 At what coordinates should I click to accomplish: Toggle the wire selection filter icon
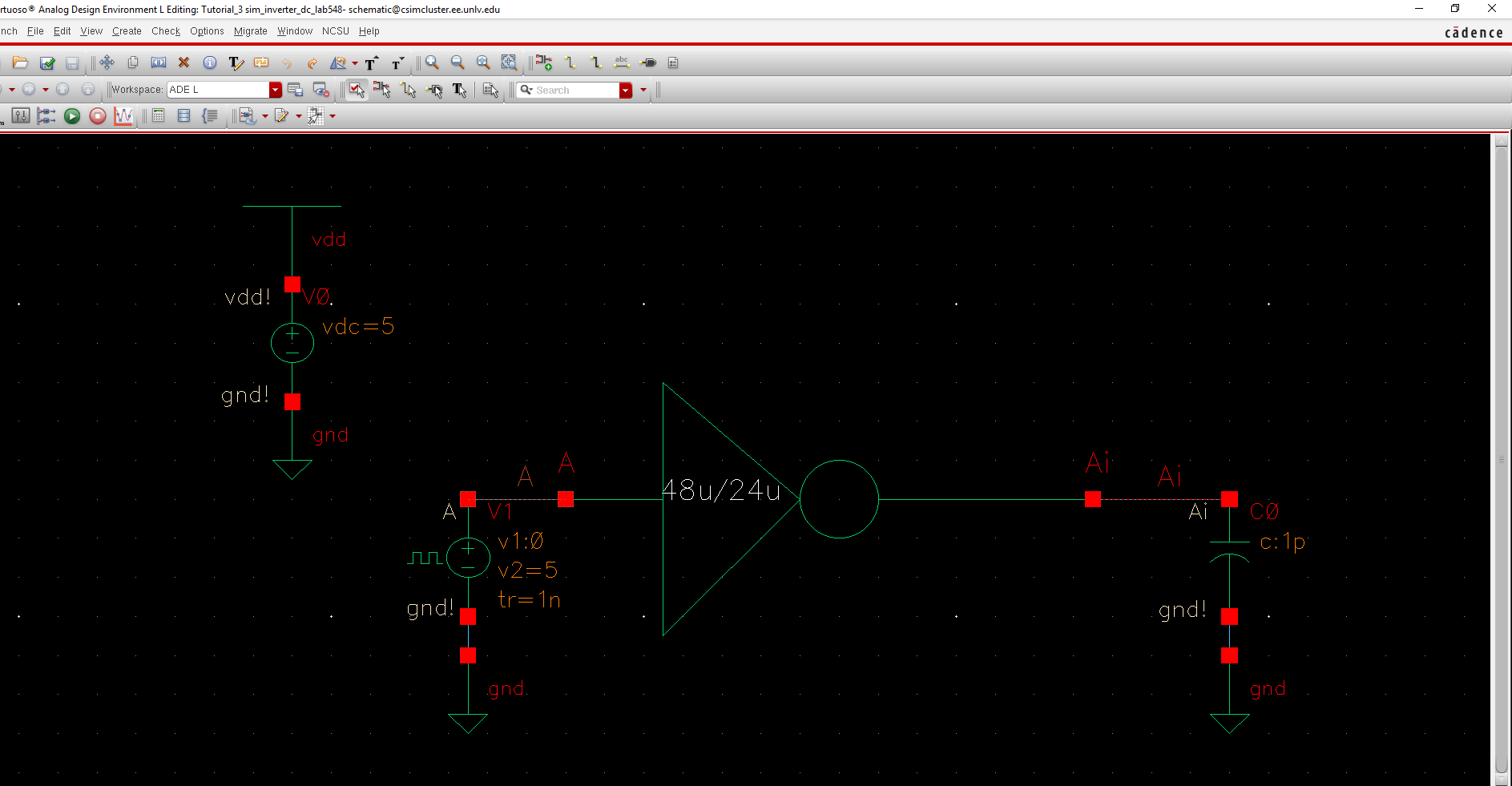click(x=409, y=90)
